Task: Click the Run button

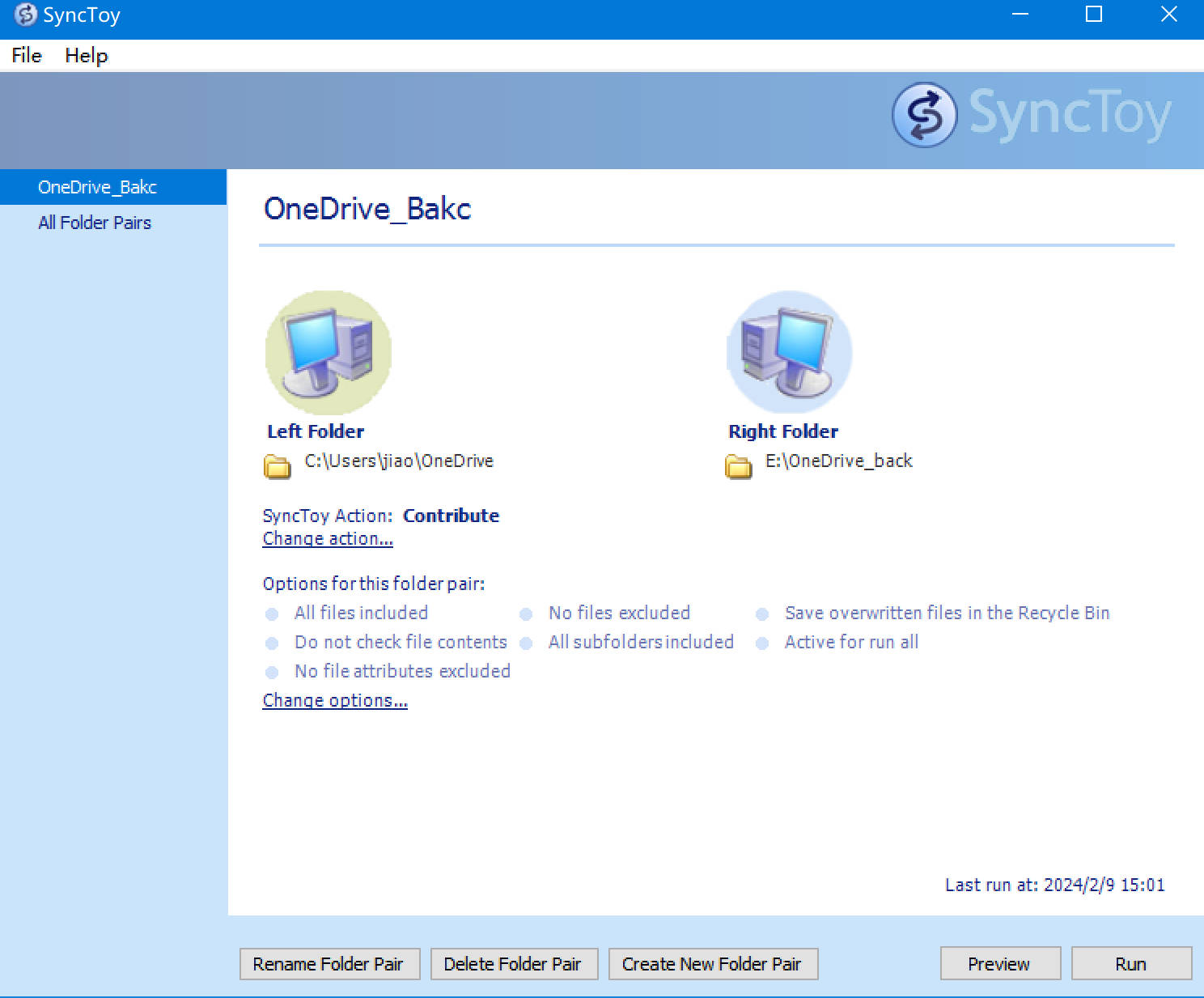Action: pos(1131,964)
